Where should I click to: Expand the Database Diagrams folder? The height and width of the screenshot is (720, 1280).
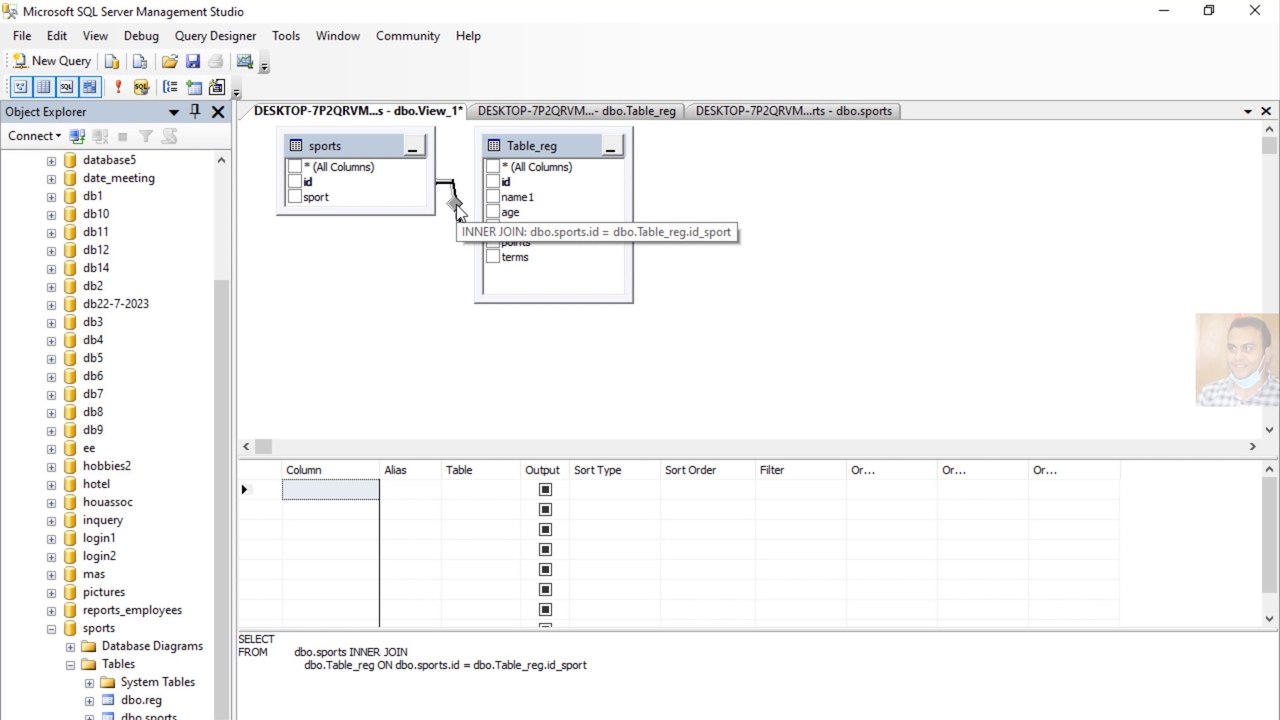tap(70, 646)
